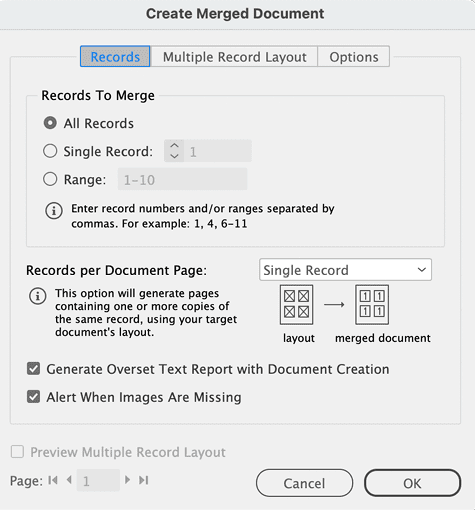Jump to last page navigation icon
The width and height of the screenshot is (475, 510).
pos(144,480)
